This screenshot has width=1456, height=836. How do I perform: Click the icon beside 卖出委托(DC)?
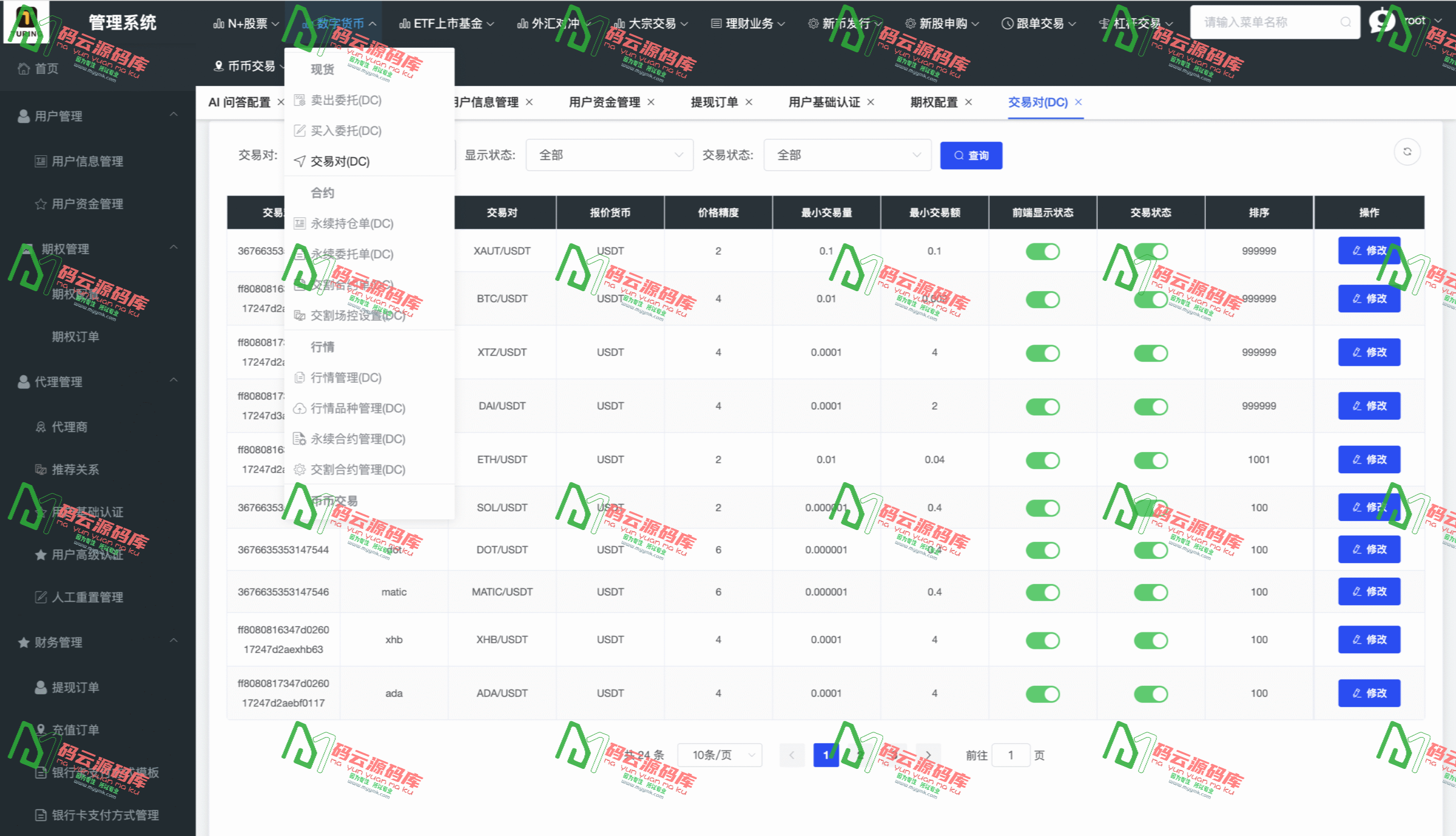click(300, 101)
